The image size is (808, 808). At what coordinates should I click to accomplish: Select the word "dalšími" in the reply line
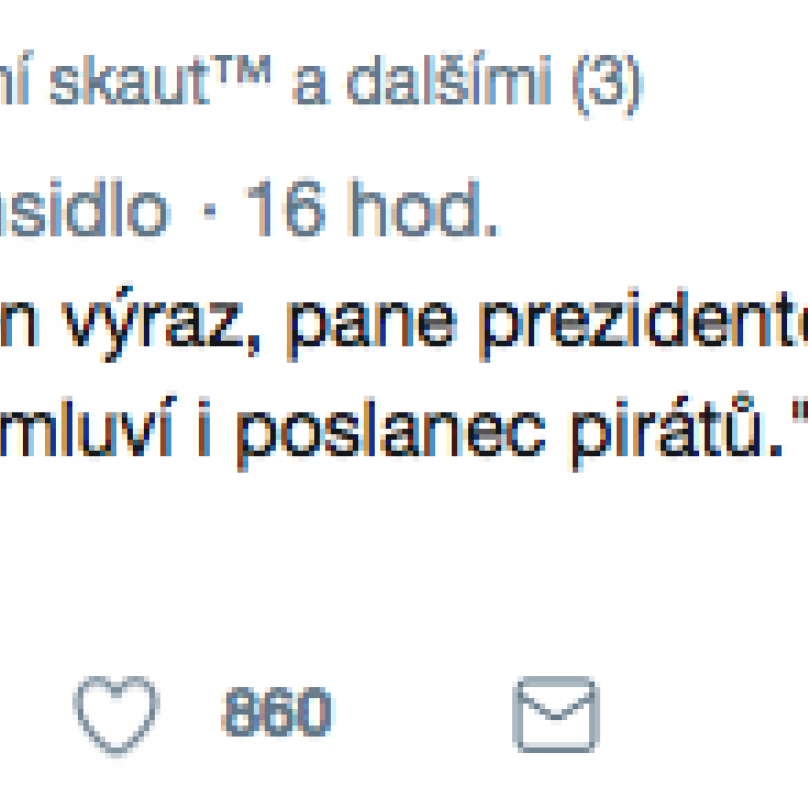449,80
